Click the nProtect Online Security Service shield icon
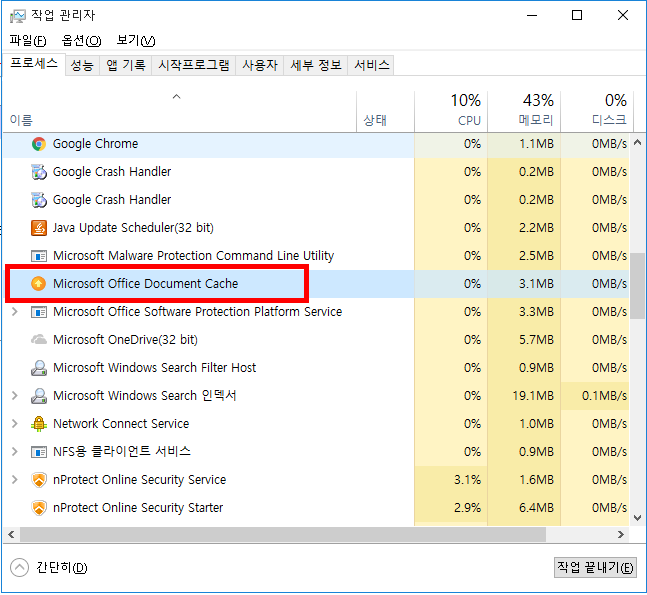This screenshot has height=595, width=647. point(39,480)
